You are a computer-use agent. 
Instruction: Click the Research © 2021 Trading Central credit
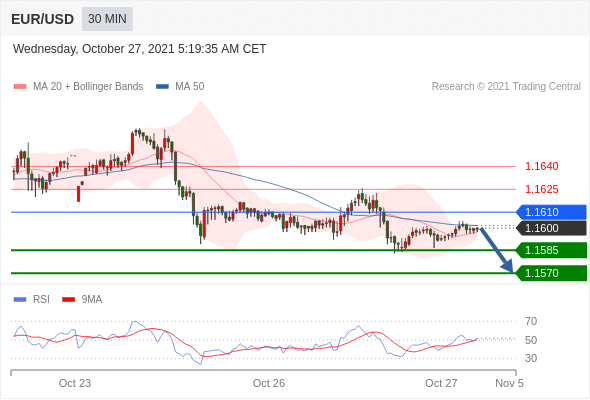point(506,87)
